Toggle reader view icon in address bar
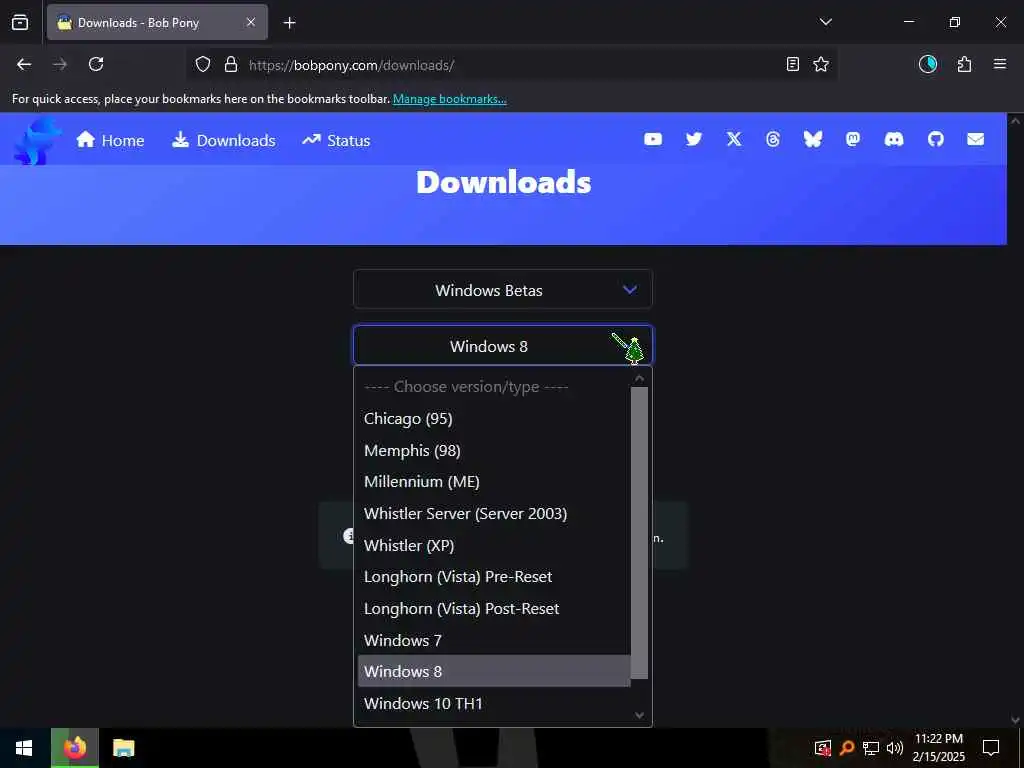 [792, 64]
